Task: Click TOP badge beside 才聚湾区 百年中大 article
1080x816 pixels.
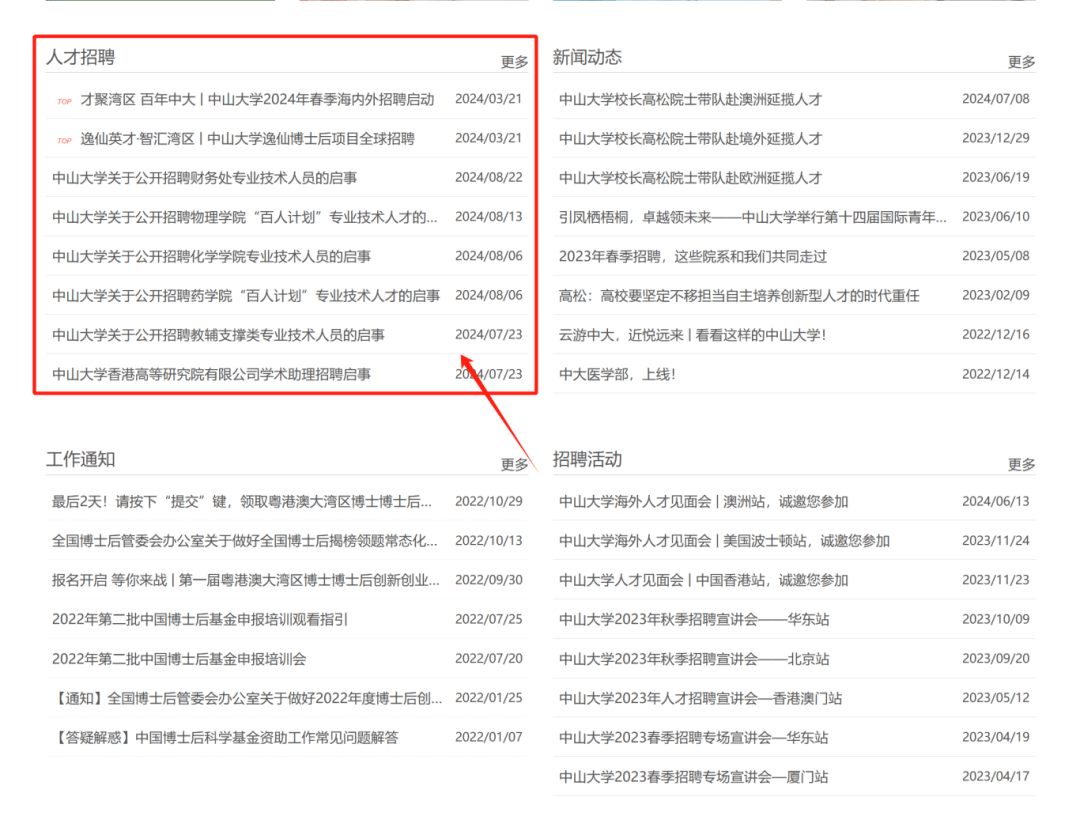Action: (x=65, y=101)
